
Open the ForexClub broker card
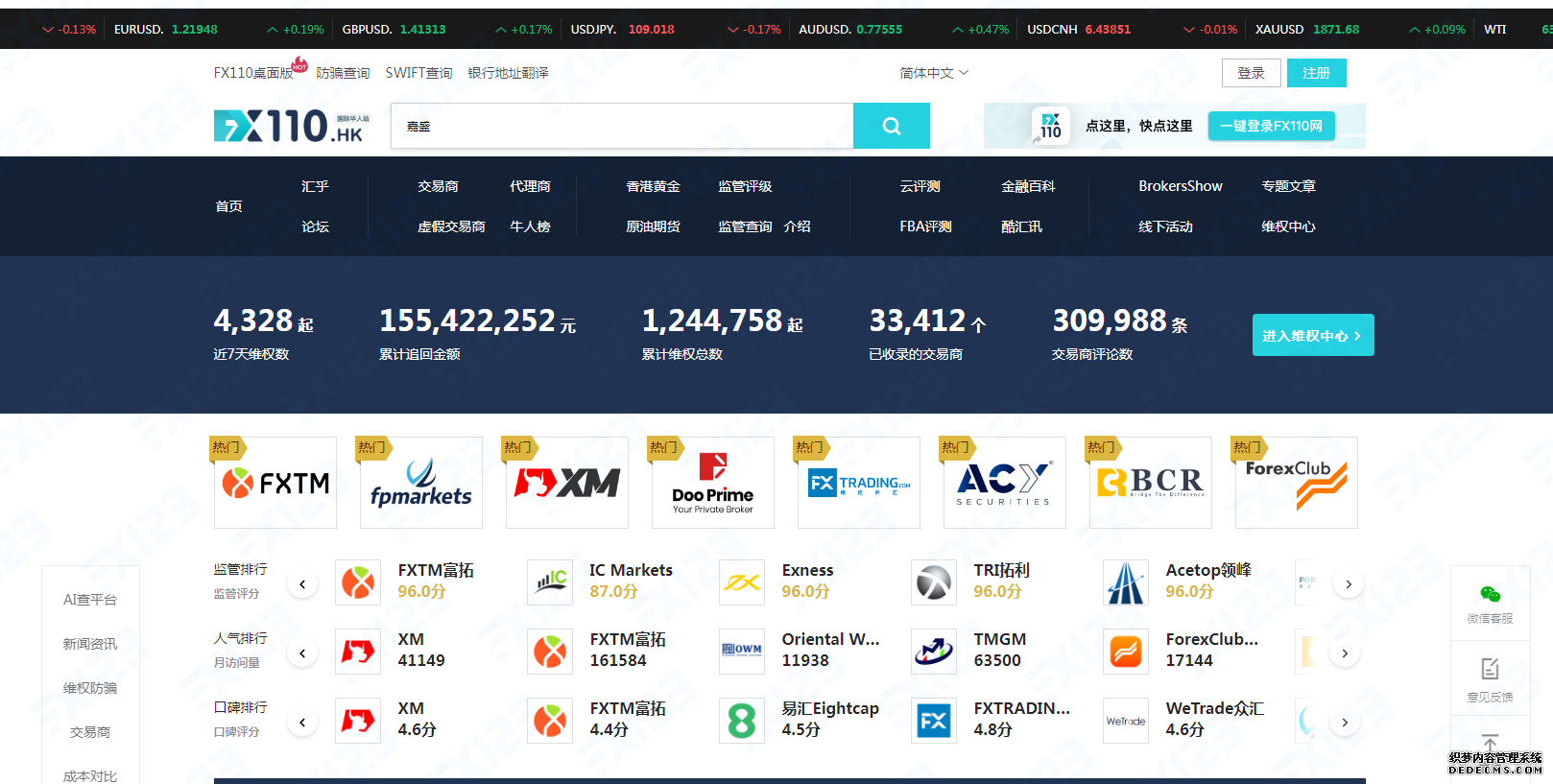pyautogui.click(x=1297, y=483)
